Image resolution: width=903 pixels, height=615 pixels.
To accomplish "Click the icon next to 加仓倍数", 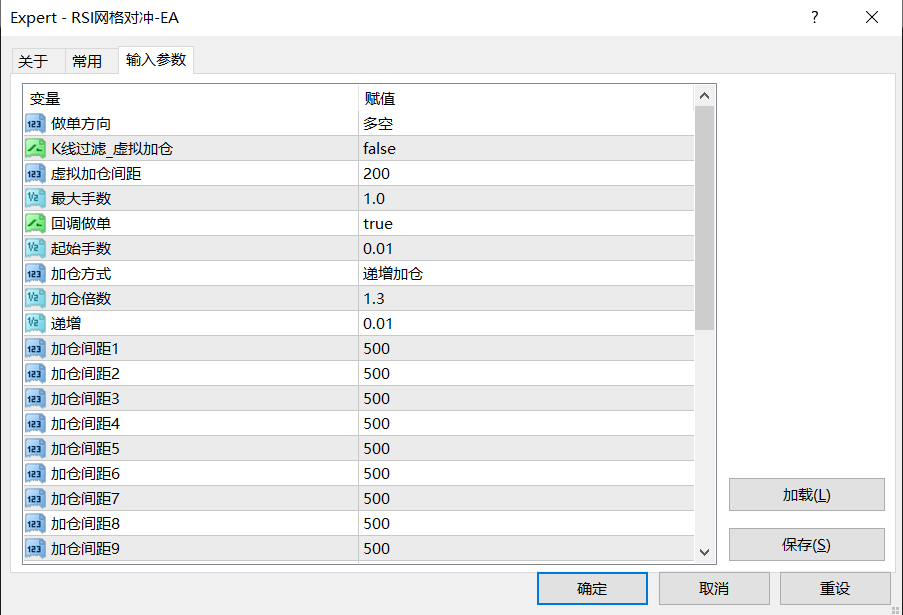I will tap(35, 299).
